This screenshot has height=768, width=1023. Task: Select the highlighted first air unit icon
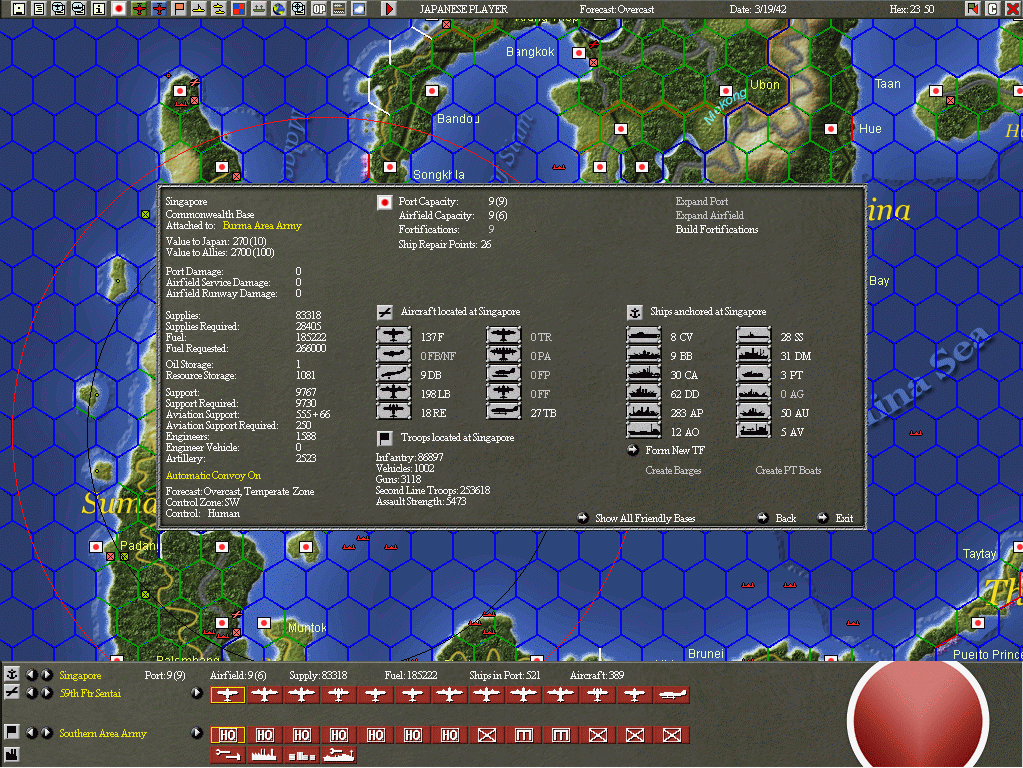point(227,695)
